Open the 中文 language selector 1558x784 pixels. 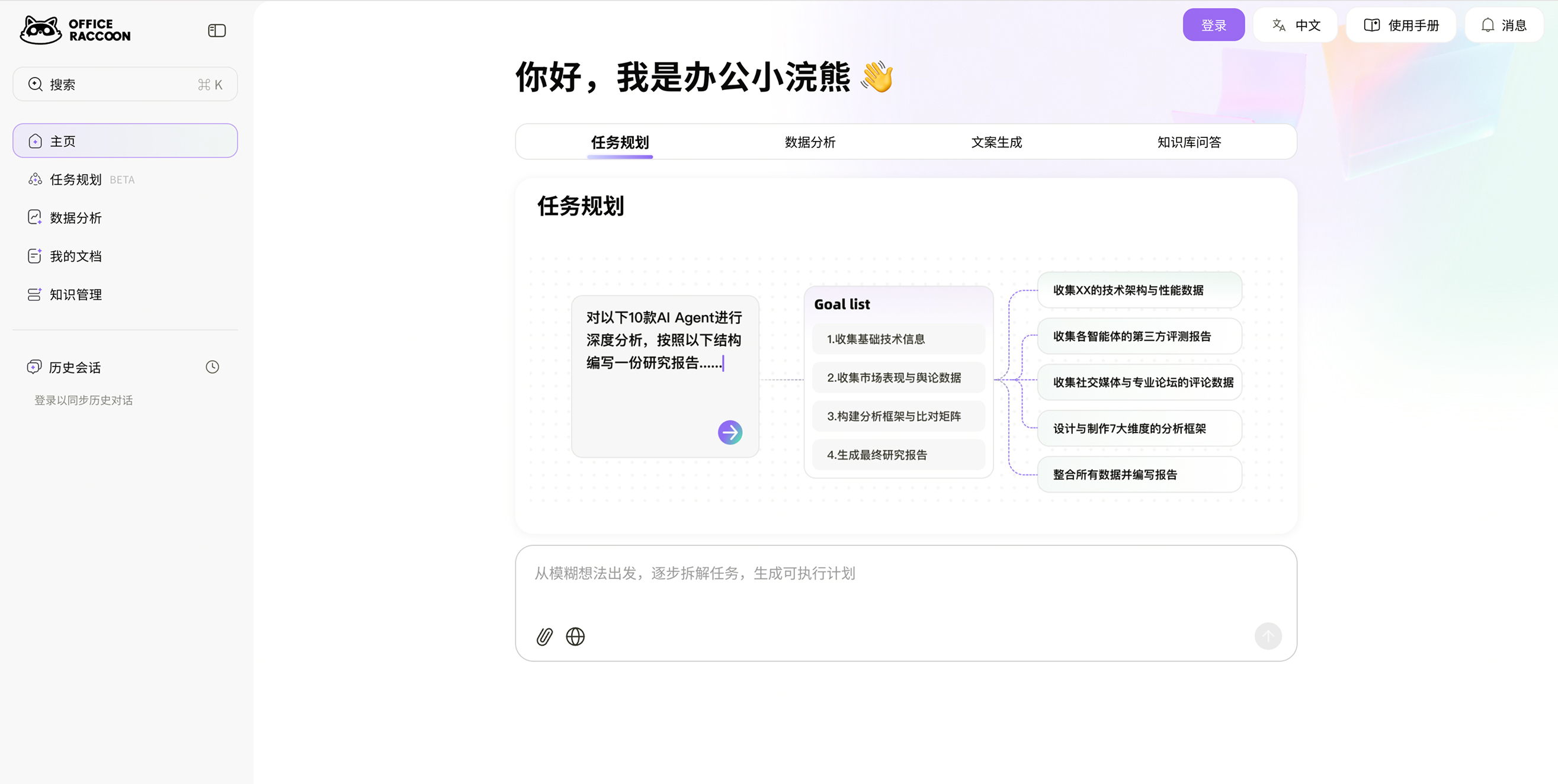(1295, 25)
